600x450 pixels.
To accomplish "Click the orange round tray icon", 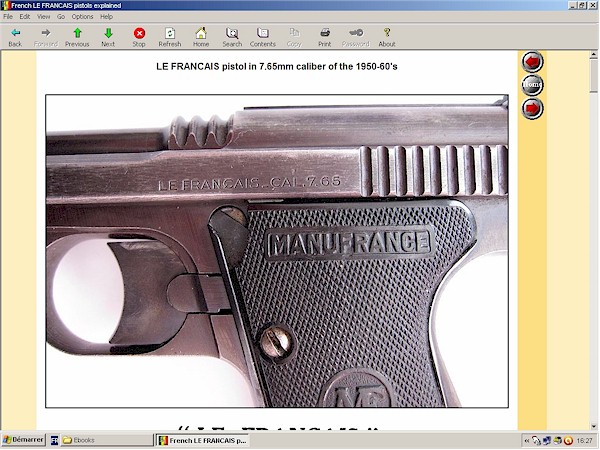I will (569, 440).
